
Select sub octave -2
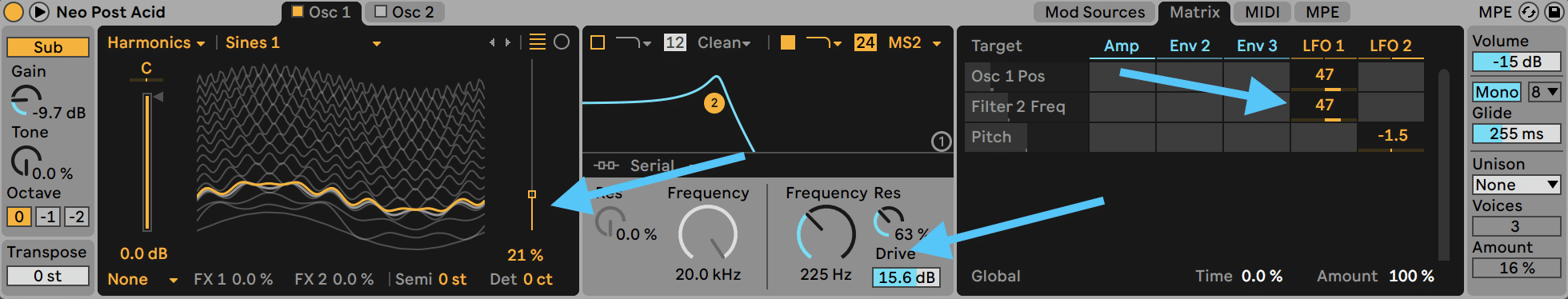[76, 217]
